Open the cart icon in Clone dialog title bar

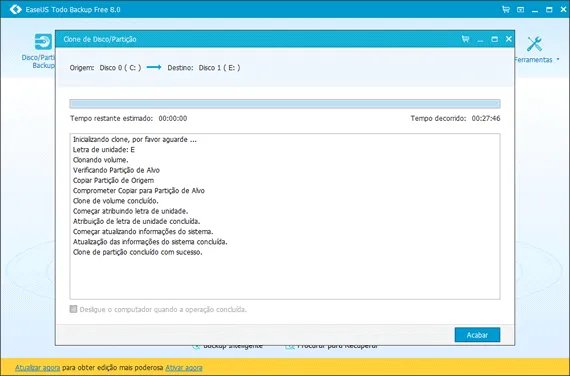pos(465,39)
